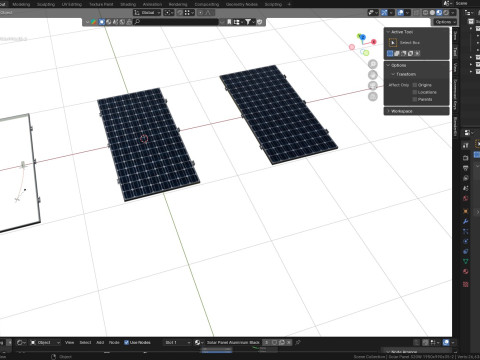Screen dimensions: 480x360
Task: Toggle the viewport gizmos button
Action: (x=384, y=13)
